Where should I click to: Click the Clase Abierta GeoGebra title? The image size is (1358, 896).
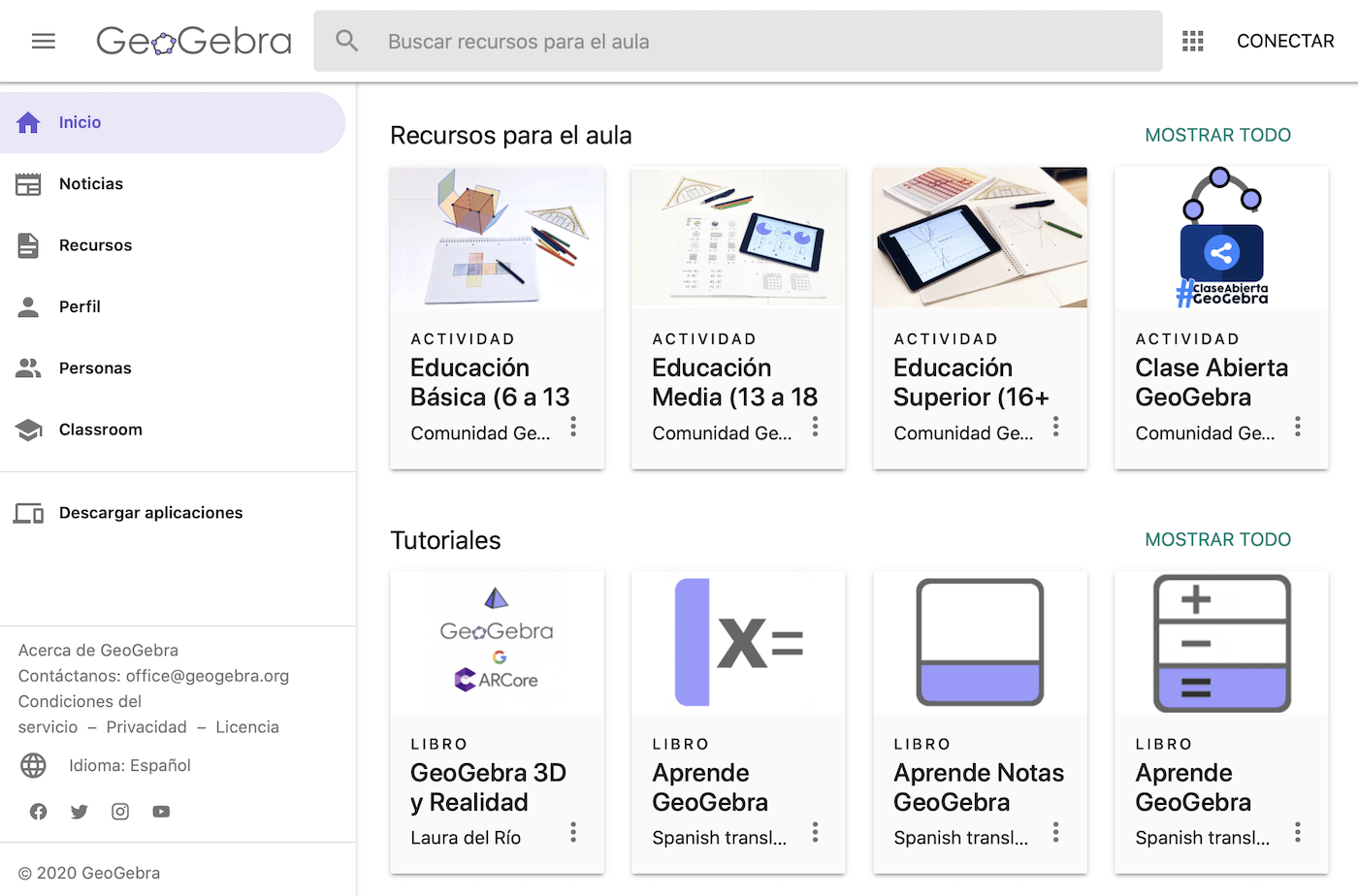pos(1212,382)
